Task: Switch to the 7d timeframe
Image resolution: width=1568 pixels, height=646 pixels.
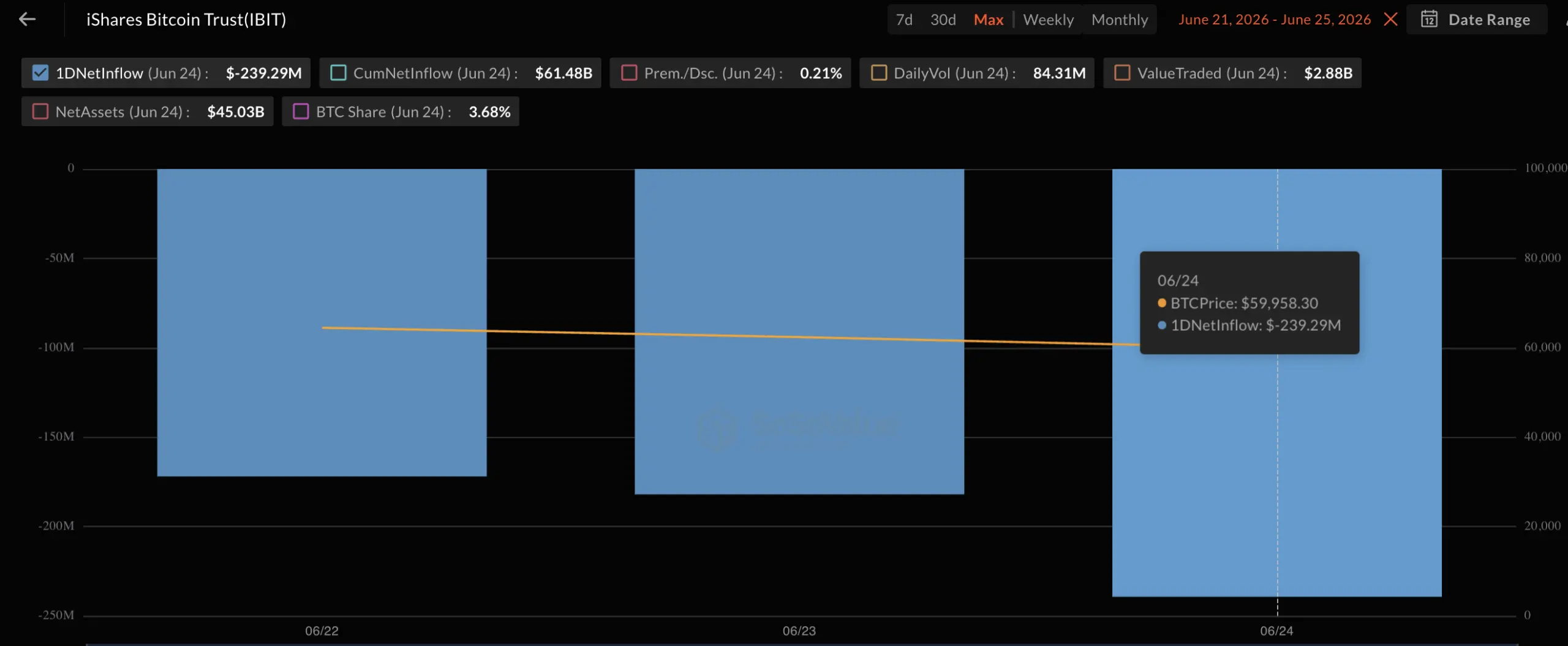Action: (x=904, y=20)
